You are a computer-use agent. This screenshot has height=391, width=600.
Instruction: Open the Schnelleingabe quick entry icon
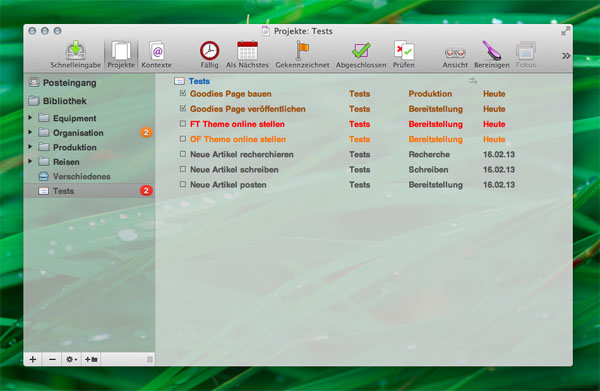click(x=75, y=51)
